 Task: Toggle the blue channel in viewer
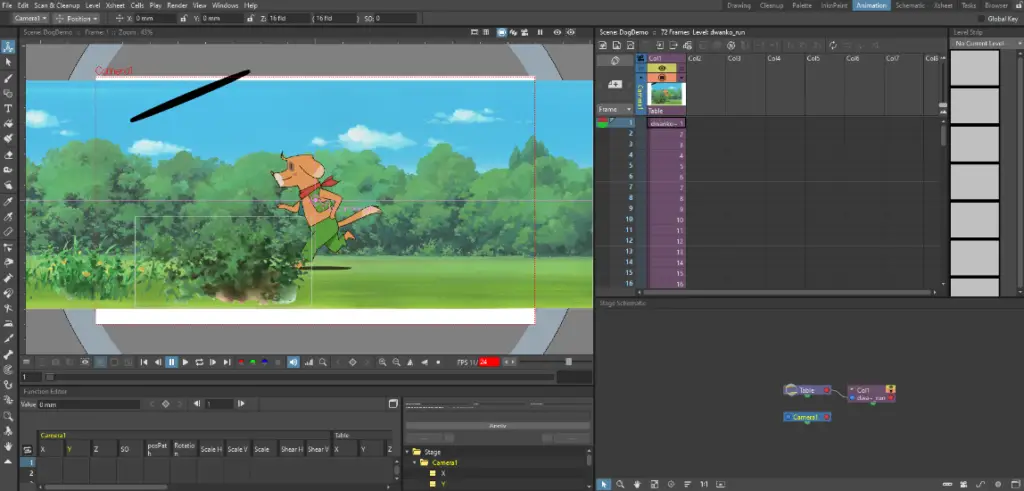pyautogui.click(x=264, y=362)
